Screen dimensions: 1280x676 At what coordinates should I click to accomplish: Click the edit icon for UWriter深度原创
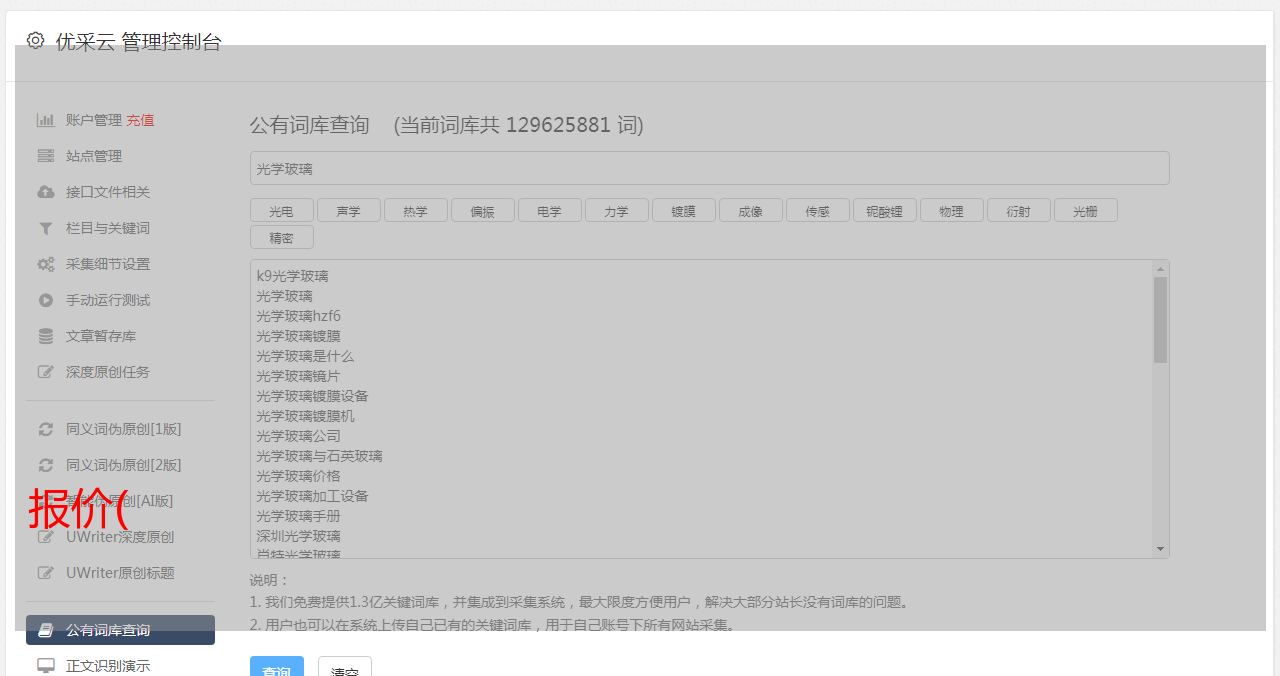tap(46, 537)
